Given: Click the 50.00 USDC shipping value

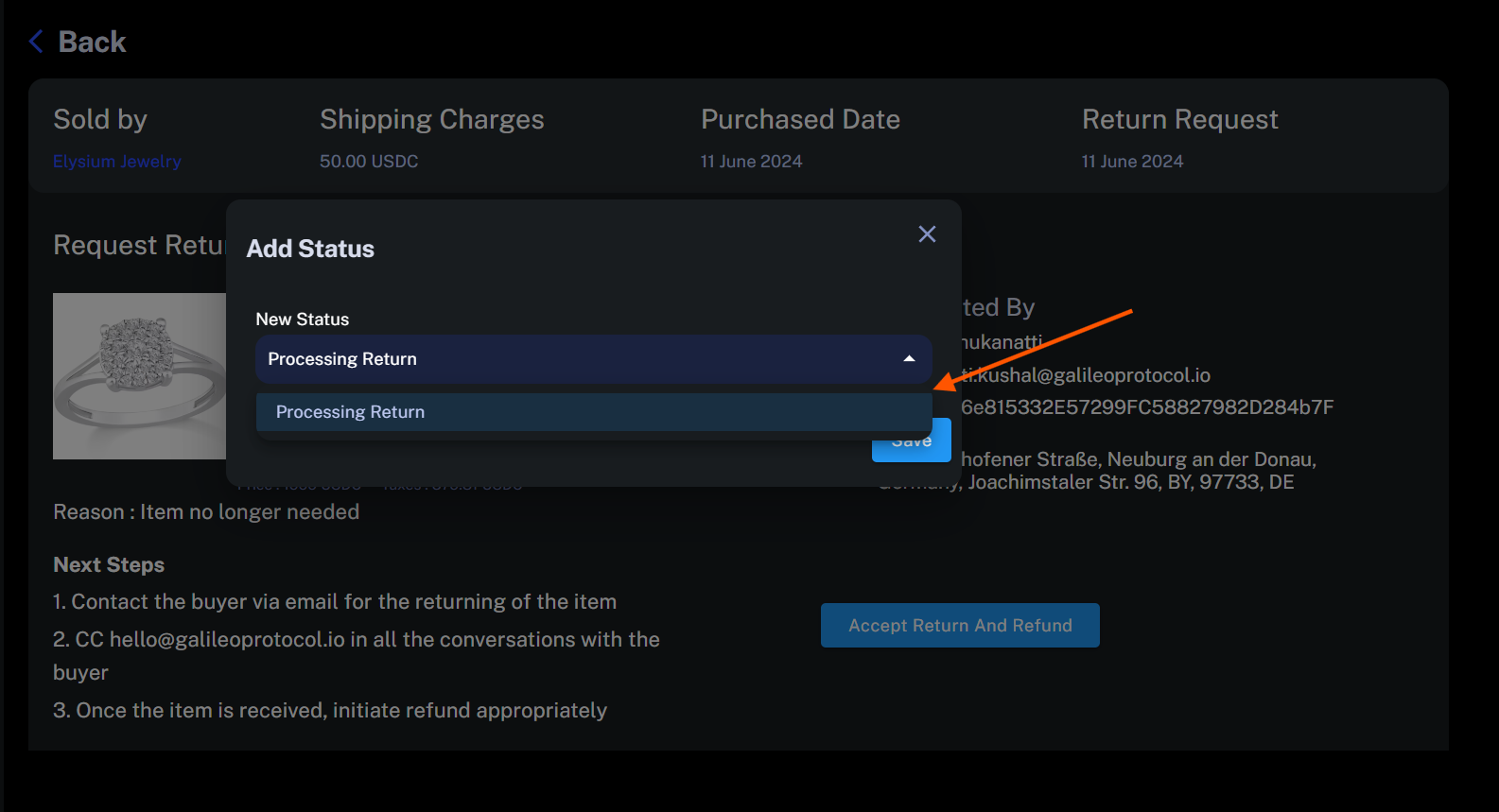Looking at the screenshot, I should (369, 162).
